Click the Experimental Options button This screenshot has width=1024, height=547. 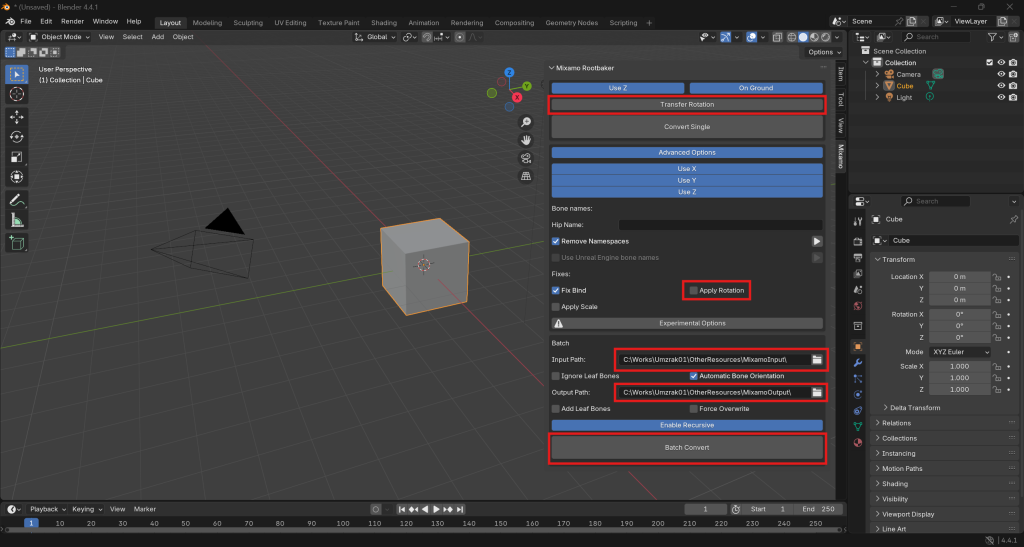click(687, 323)
